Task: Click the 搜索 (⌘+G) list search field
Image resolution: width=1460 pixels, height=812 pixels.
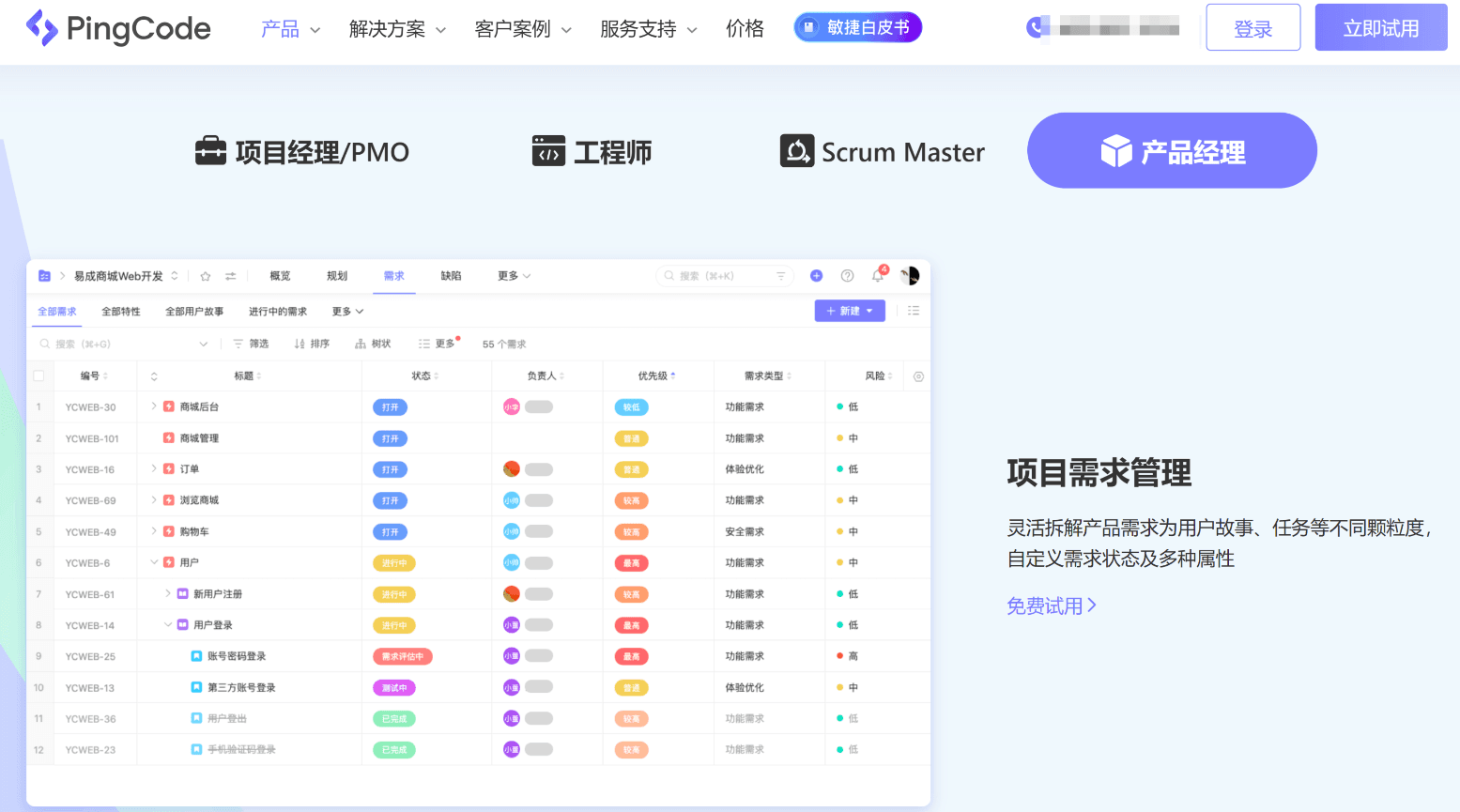Action: pyautogui.click(x=123, y=345)
